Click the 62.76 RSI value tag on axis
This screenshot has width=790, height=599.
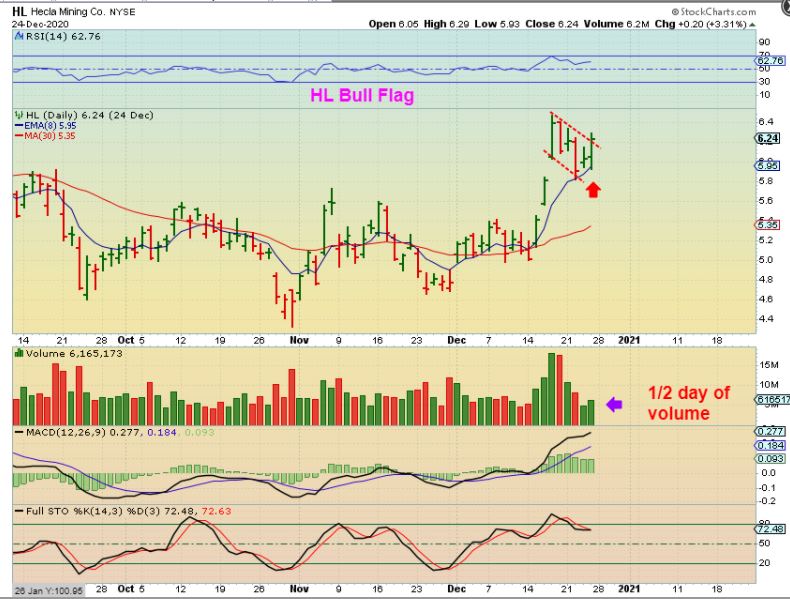(x=771, y=60)
